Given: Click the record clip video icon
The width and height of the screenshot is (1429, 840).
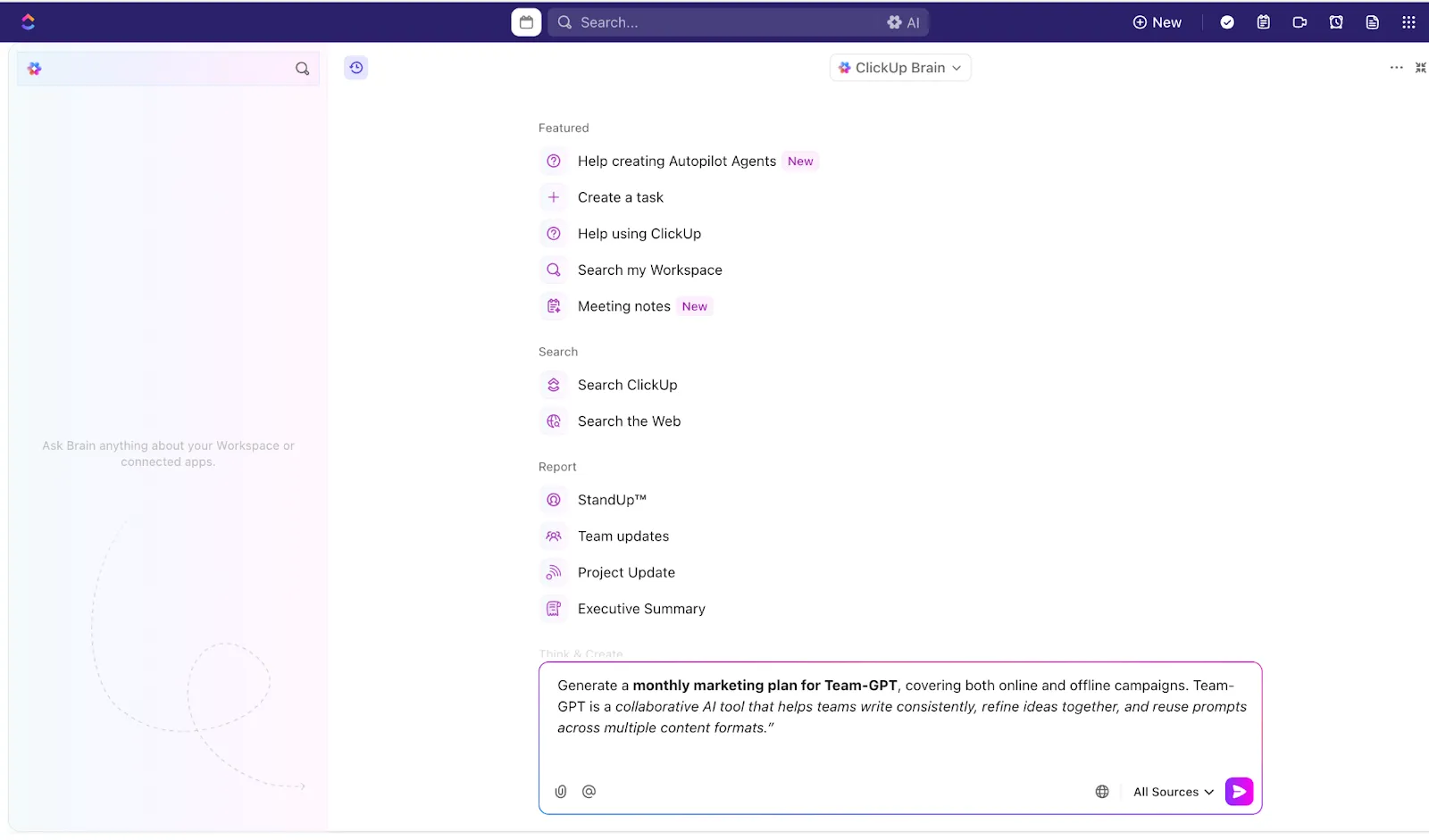Looking at the screenshot, I should (1299, 22).
